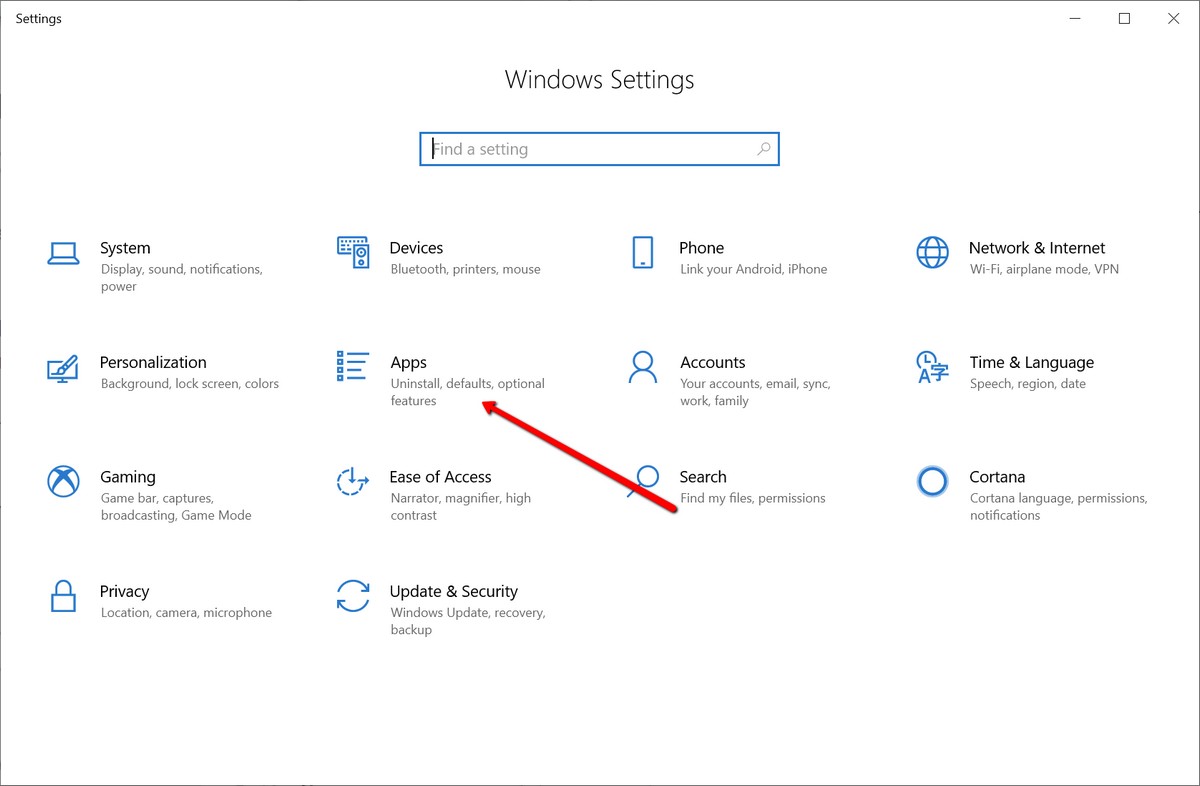The width and height of the screenshot is (1200, 786).
Task: Open the Personalization paintbrush icon
Action: [x=63, y=369]
